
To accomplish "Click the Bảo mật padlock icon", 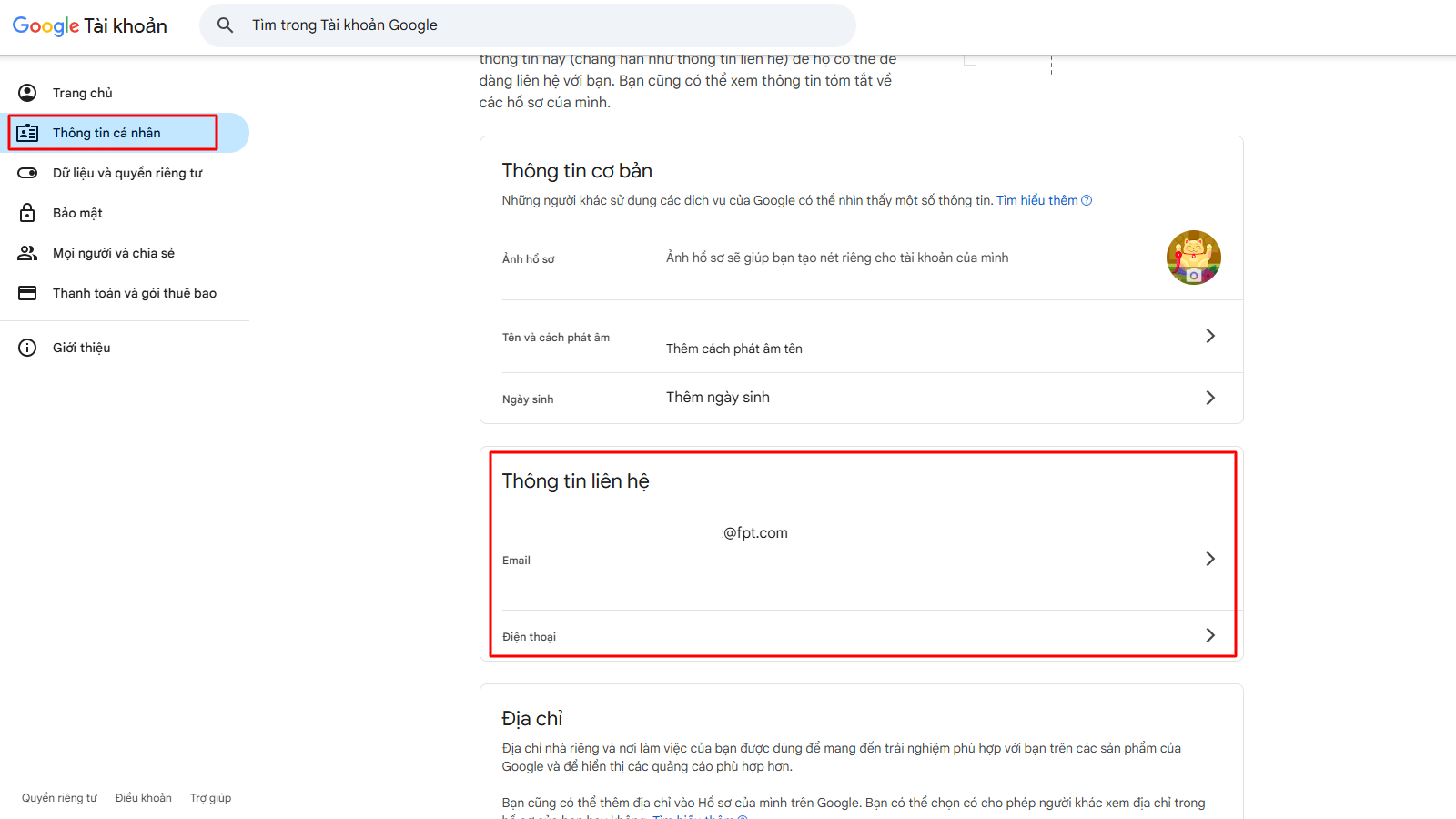I will coord(27,213).
